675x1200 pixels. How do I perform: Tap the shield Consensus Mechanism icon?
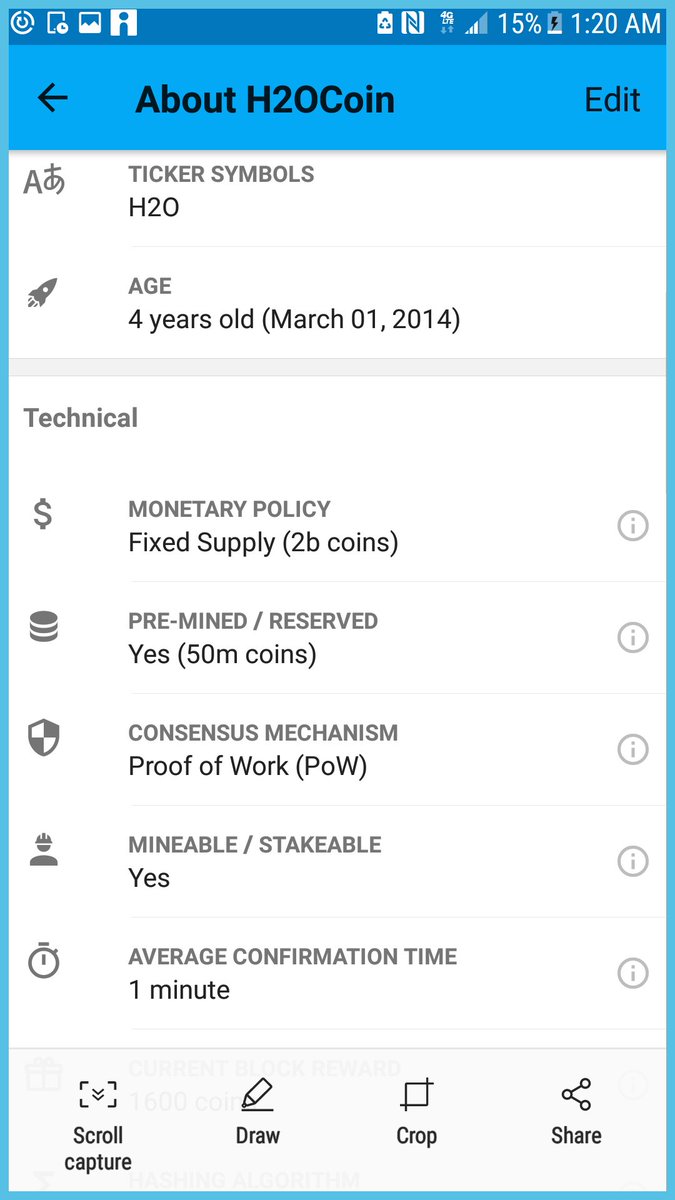[x=43, y=738]
